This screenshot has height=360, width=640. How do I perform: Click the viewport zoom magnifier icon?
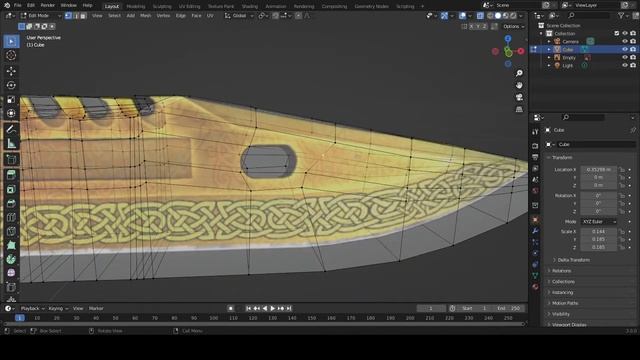click(519, 73)
